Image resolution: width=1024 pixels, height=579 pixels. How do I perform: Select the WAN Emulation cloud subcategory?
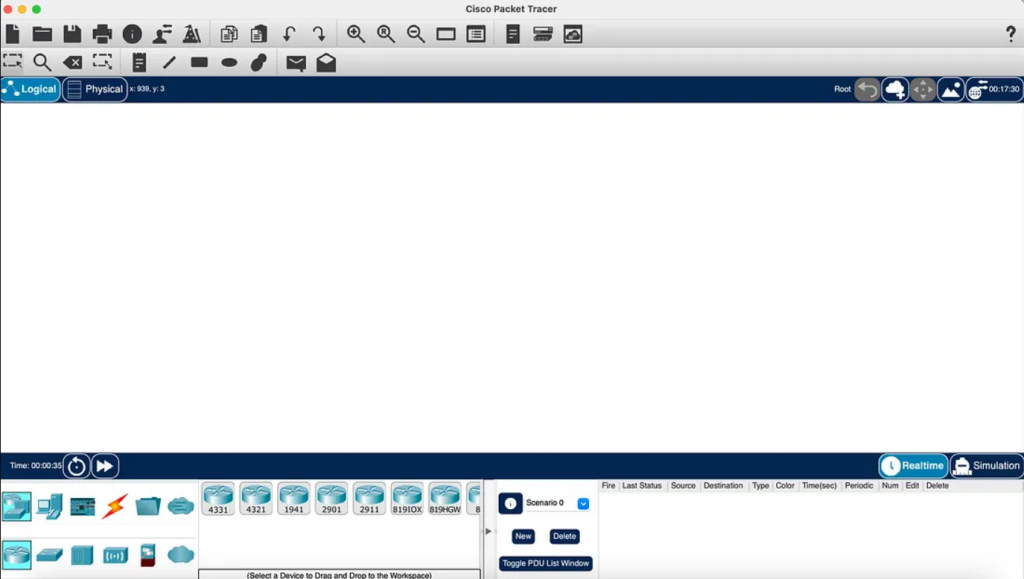pyautogui.click(x=181, y=555)
